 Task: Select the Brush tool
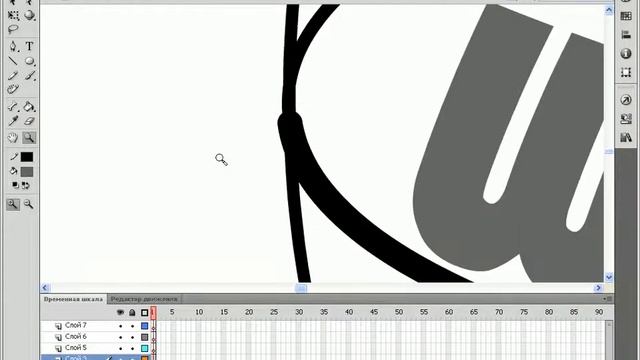(x=29, y=76)
